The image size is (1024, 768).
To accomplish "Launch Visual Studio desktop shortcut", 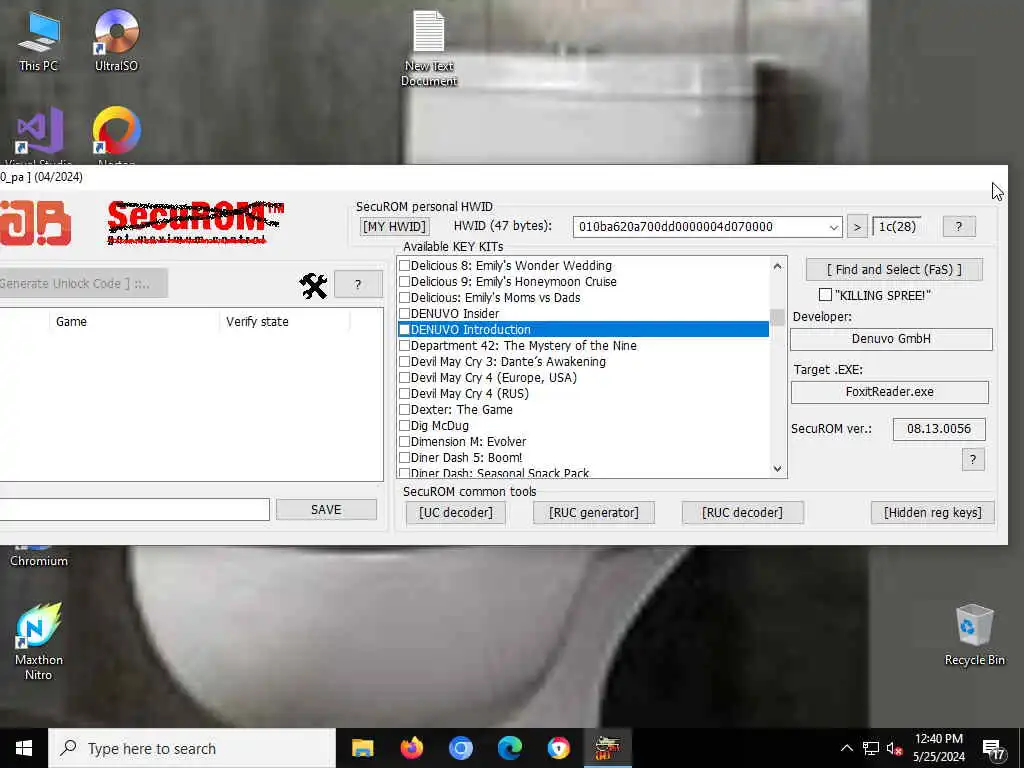I will (39, 134).
